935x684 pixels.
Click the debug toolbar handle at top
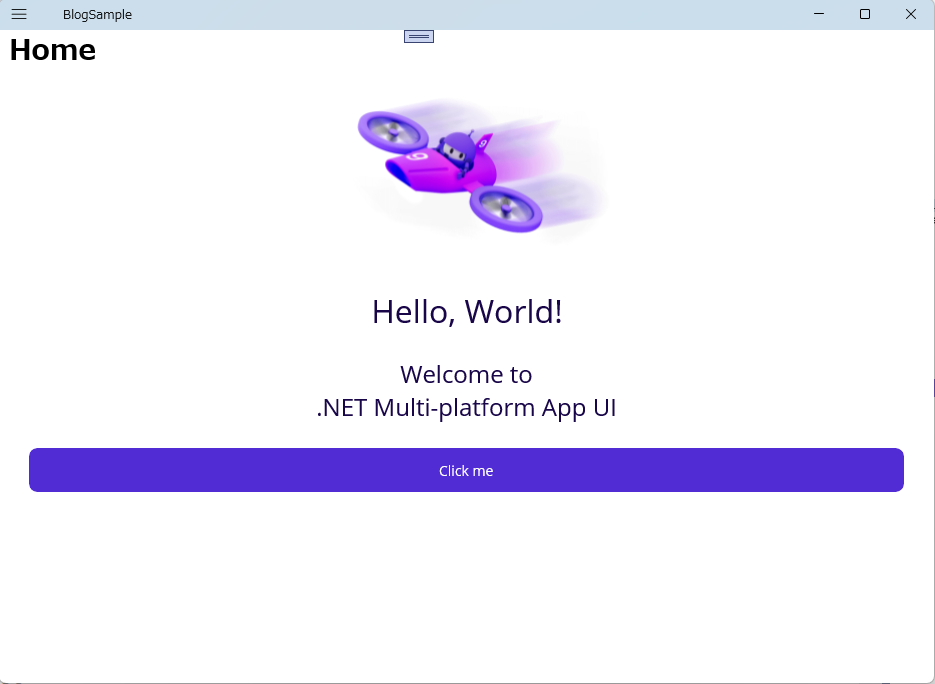pyautogui.click(x=419, y=36)
